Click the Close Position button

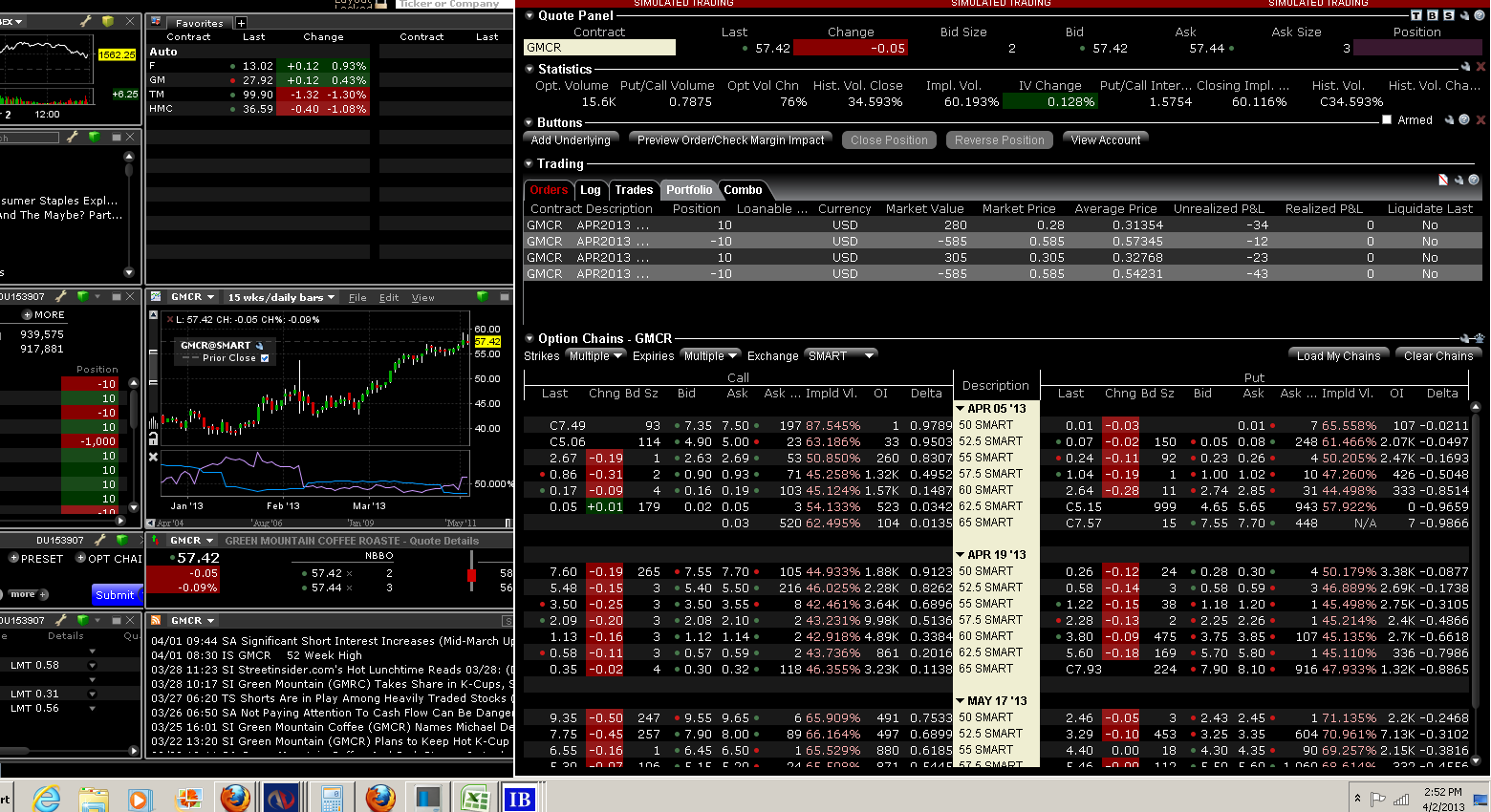[890, 140]
